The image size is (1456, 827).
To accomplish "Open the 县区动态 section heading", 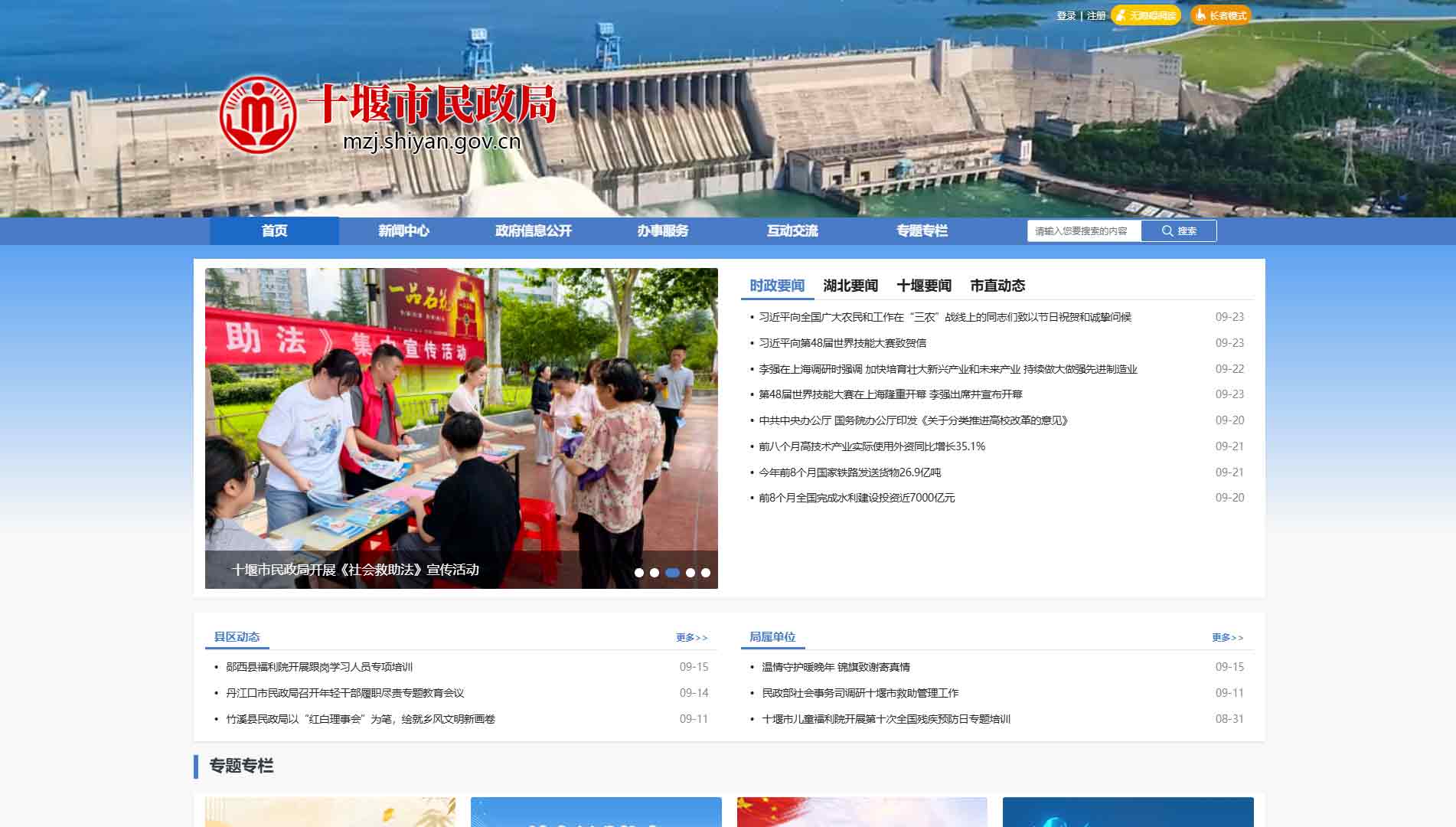I will (x=237, y=637).
